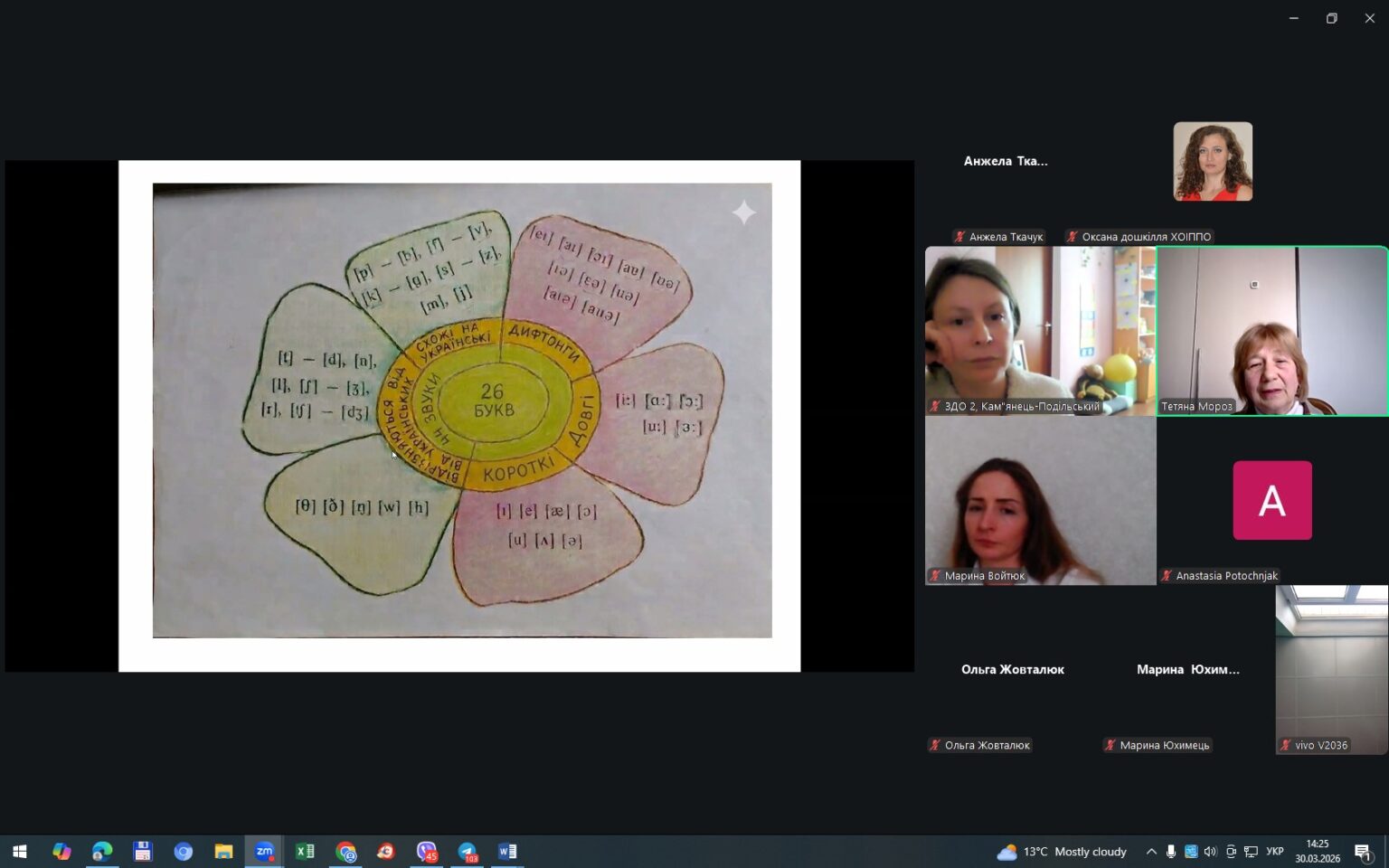Viewport: 1389px width, 868px height.
Task: Open the notification center icon
Action: (1364, 852)
